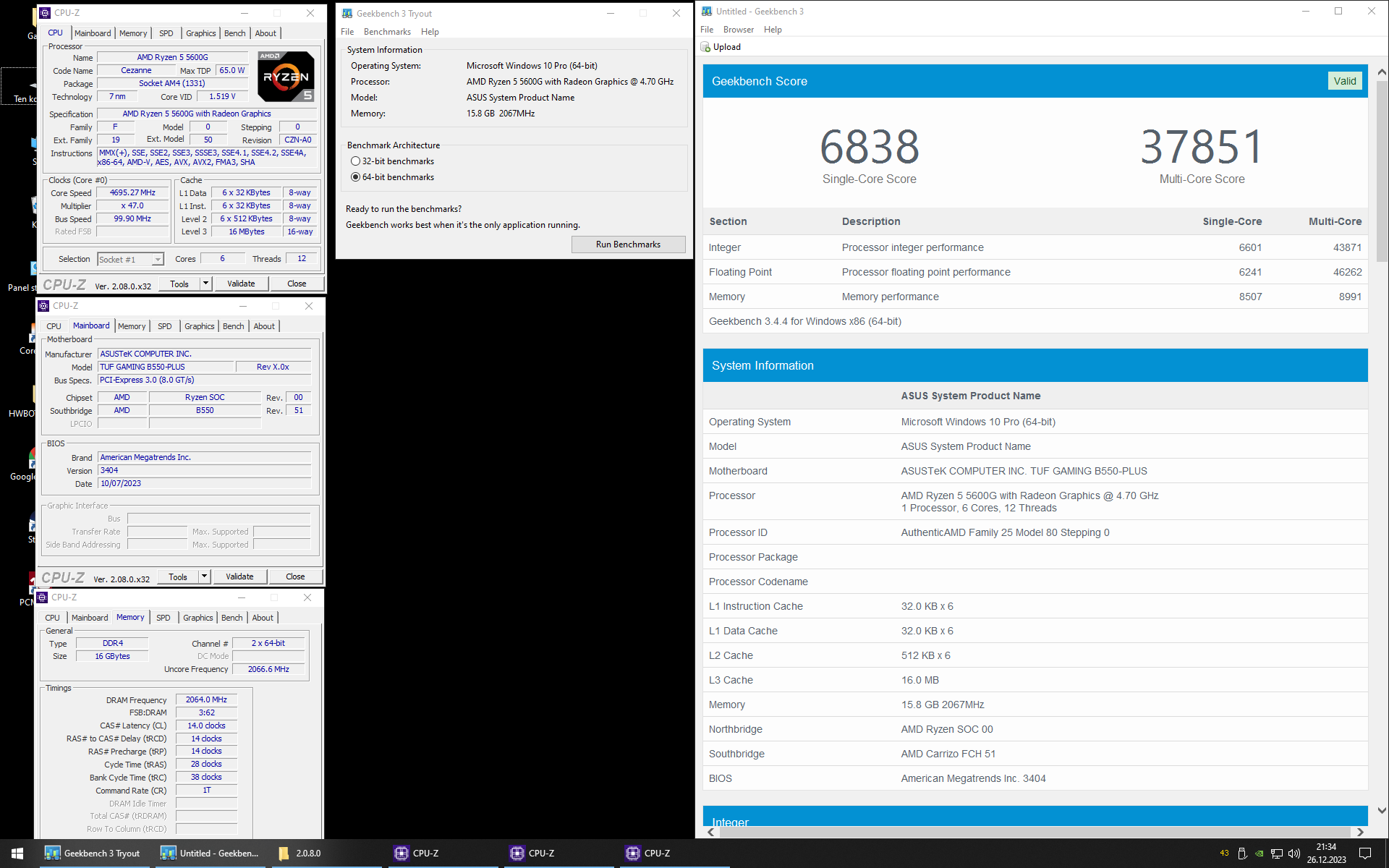
Task: Click the USB safely remove tray icon
Action: (x=1242, y=854)
